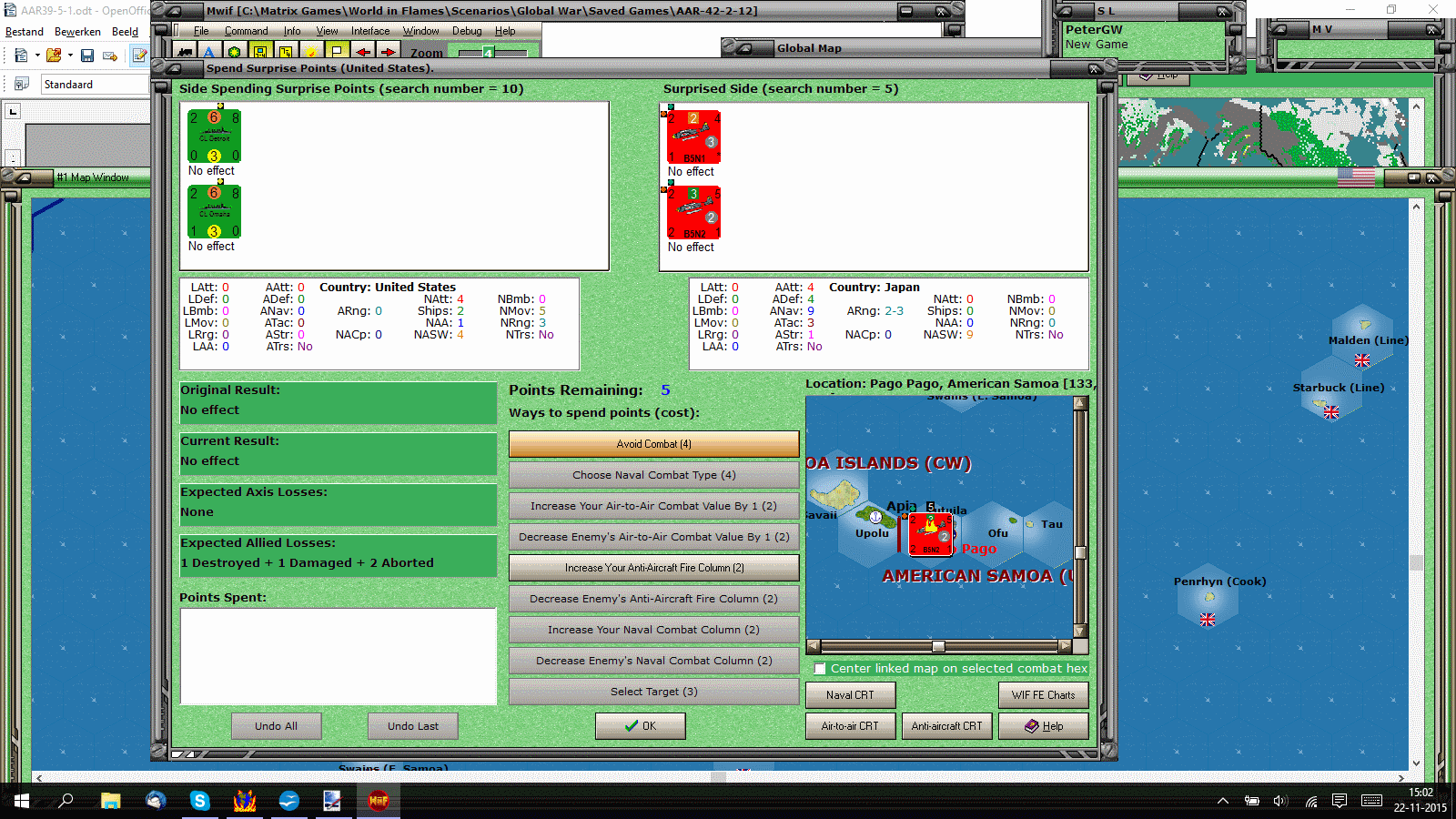The width and height of the screenshot is (1456, 819).
Task: Click the blue letter A toolbar icon
Action: [x=209, y=52]
